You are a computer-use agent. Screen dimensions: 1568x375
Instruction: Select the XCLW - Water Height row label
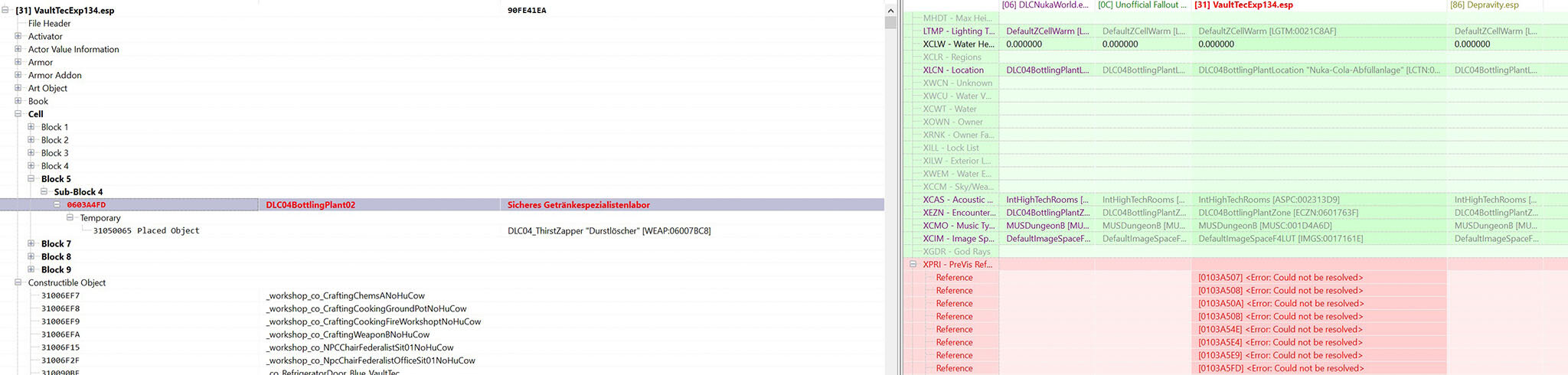pos(959,44)
